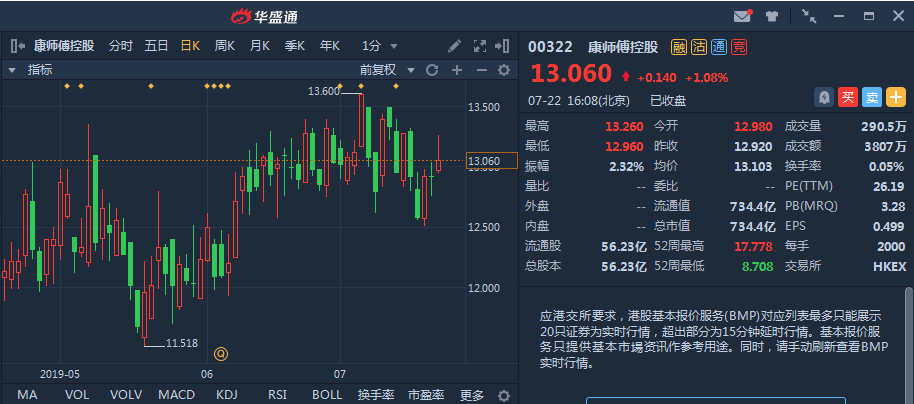The image size is (914, 404).
Task: Click the 13.600 high label on chart
Action: [324, 91]
